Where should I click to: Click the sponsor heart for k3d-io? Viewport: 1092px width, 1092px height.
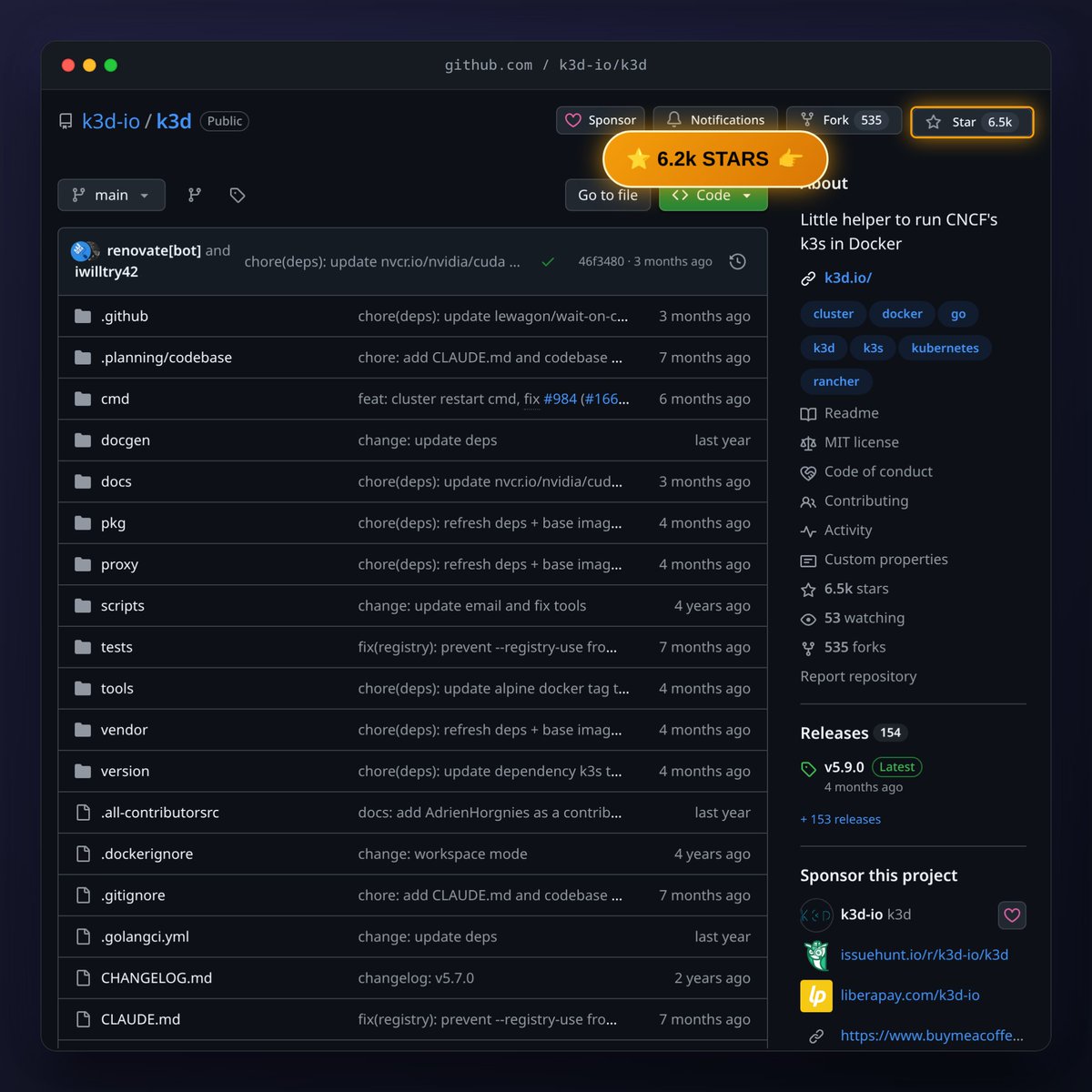click(1012, 915)
